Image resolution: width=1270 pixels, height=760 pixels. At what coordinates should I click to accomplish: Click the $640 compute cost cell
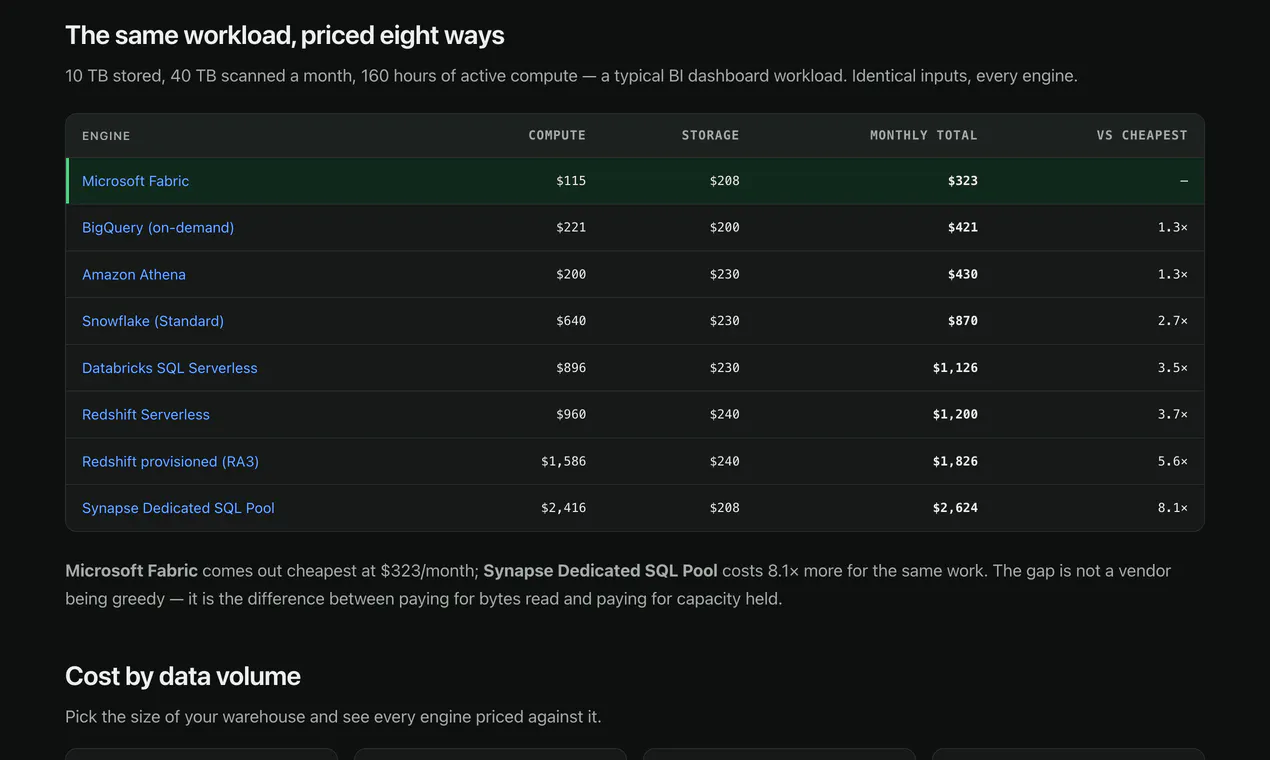(571, 321)
